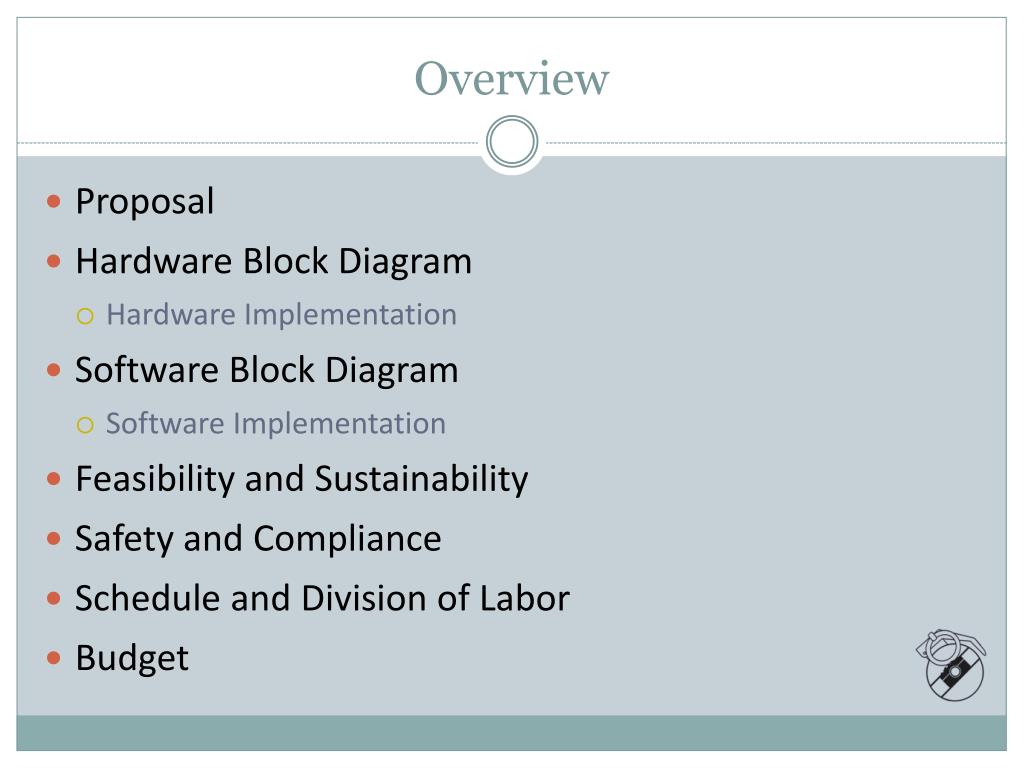Click the grenade camera logo icon

click(x=952, y=665)
